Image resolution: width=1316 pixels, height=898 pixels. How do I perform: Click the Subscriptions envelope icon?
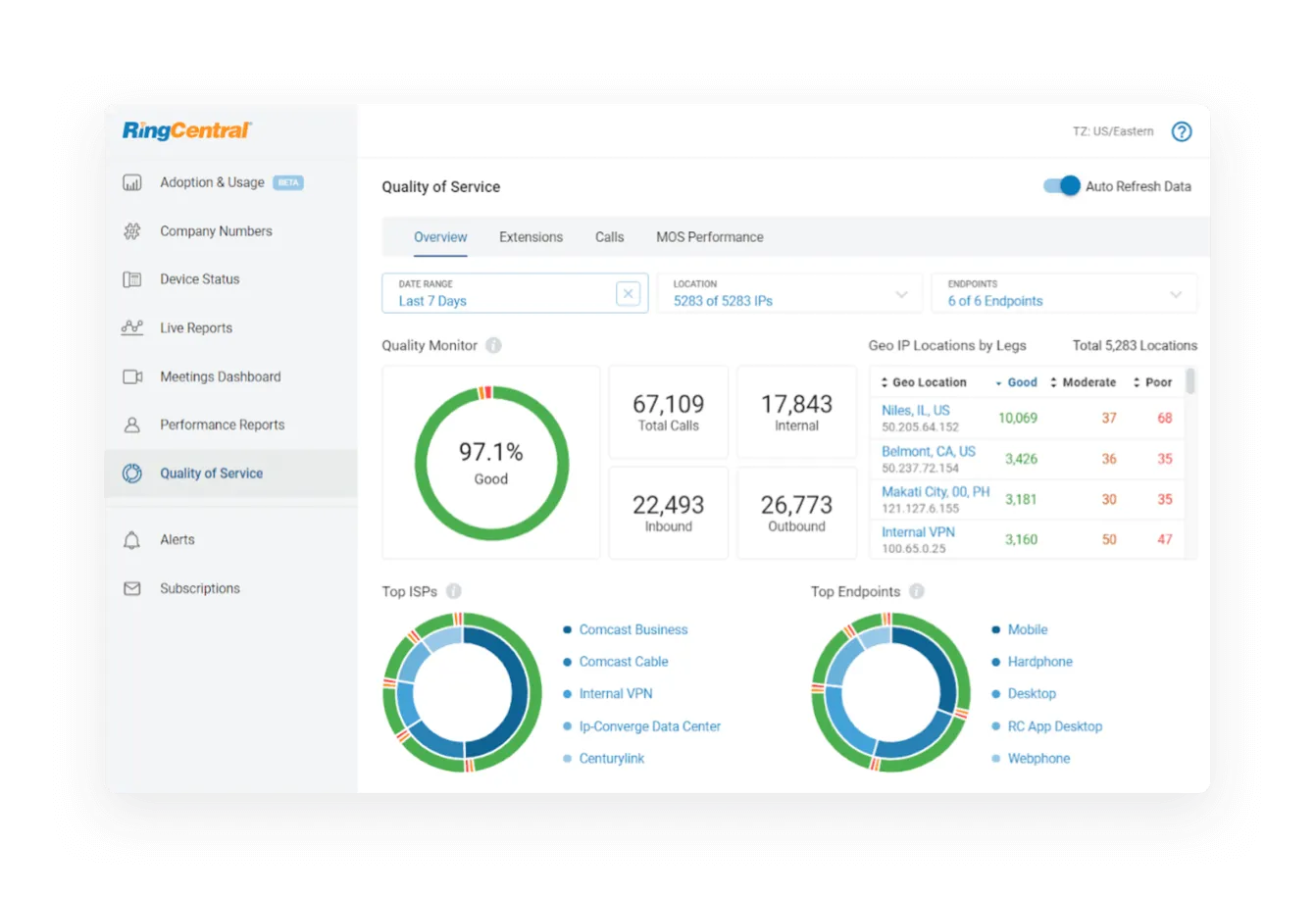pos(131,588)
